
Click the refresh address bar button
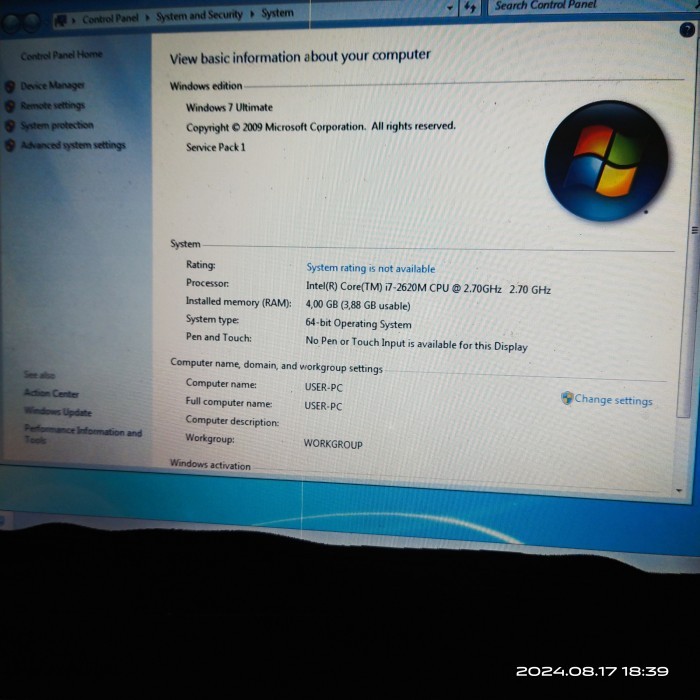pos(470,7)
